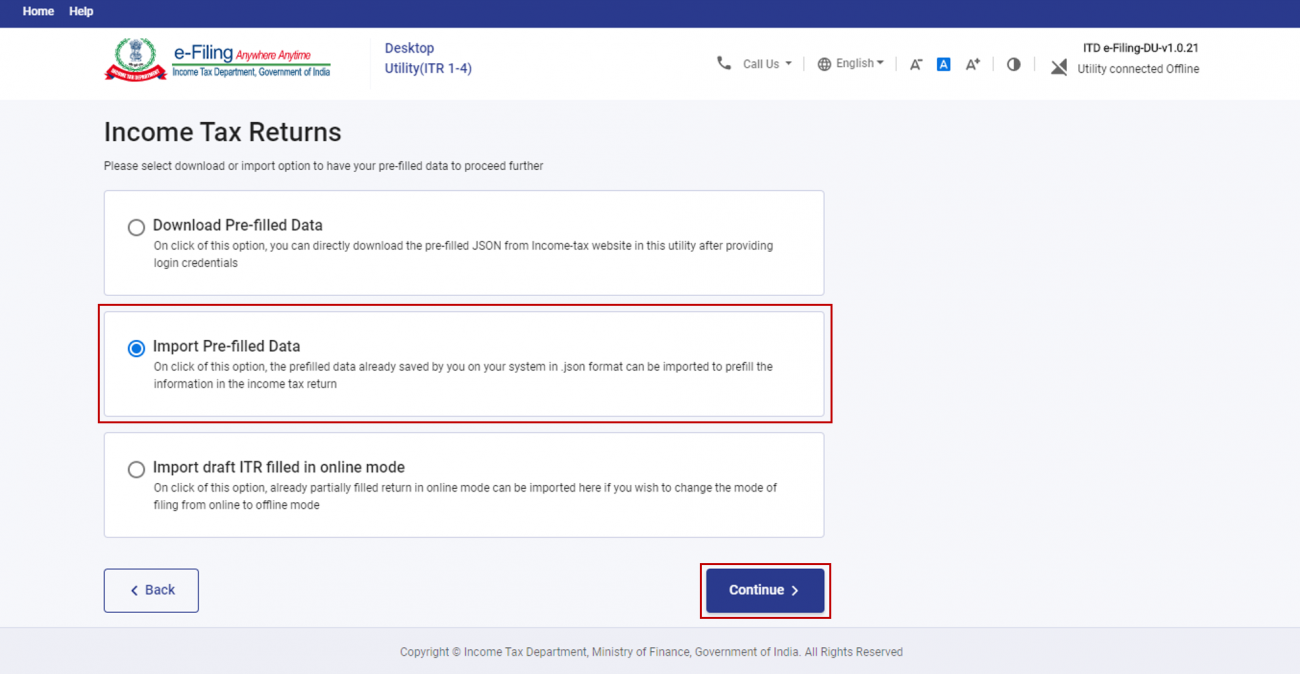Select the increase font size icon (A+)
This screenshot has width=1300, height=674.
pos(972,63)
